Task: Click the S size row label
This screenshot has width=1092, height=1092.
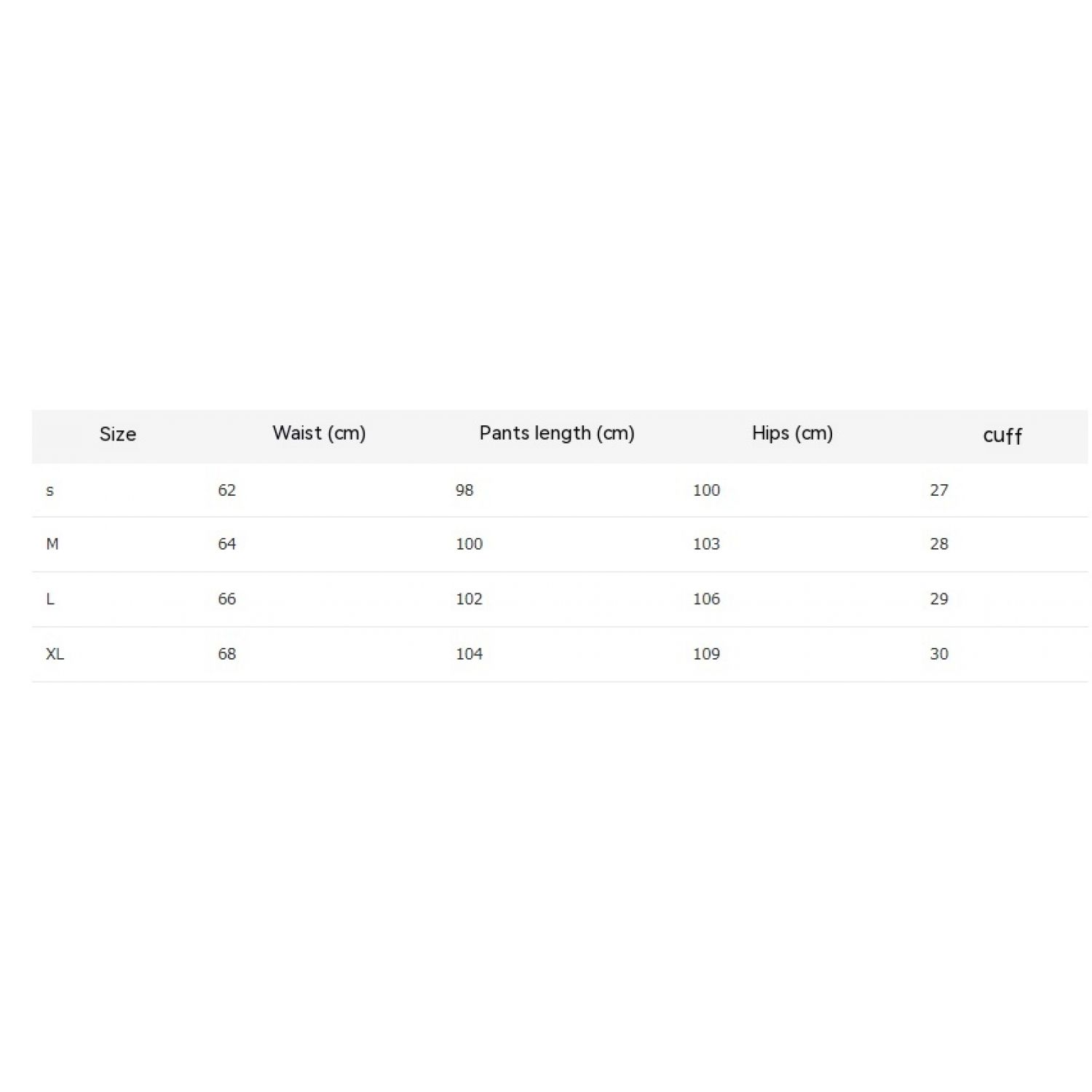Action: (x=50, y=491)
